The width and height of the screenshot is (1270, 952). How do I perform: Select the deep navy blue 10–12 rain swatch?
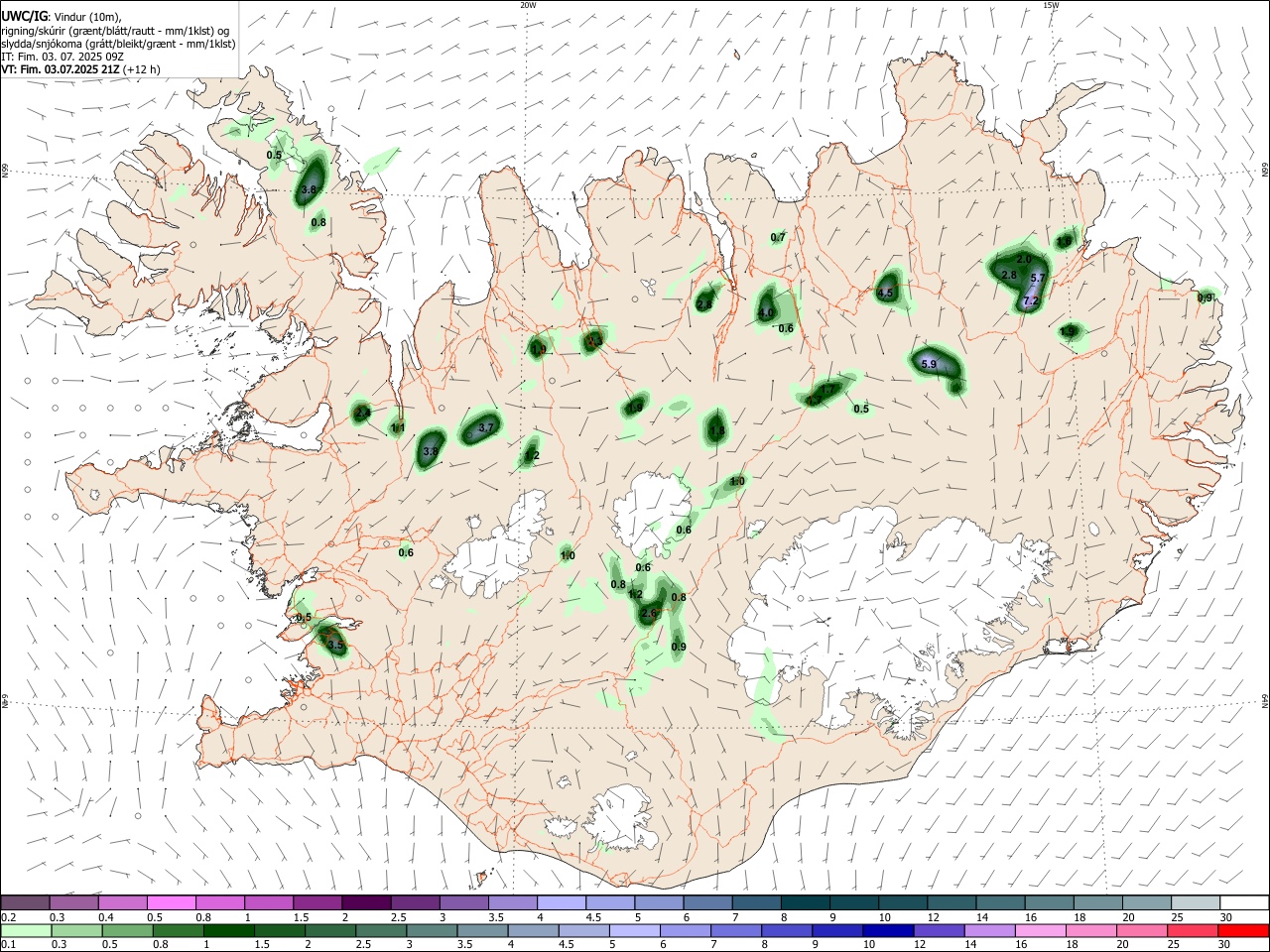tap(886, 930)
